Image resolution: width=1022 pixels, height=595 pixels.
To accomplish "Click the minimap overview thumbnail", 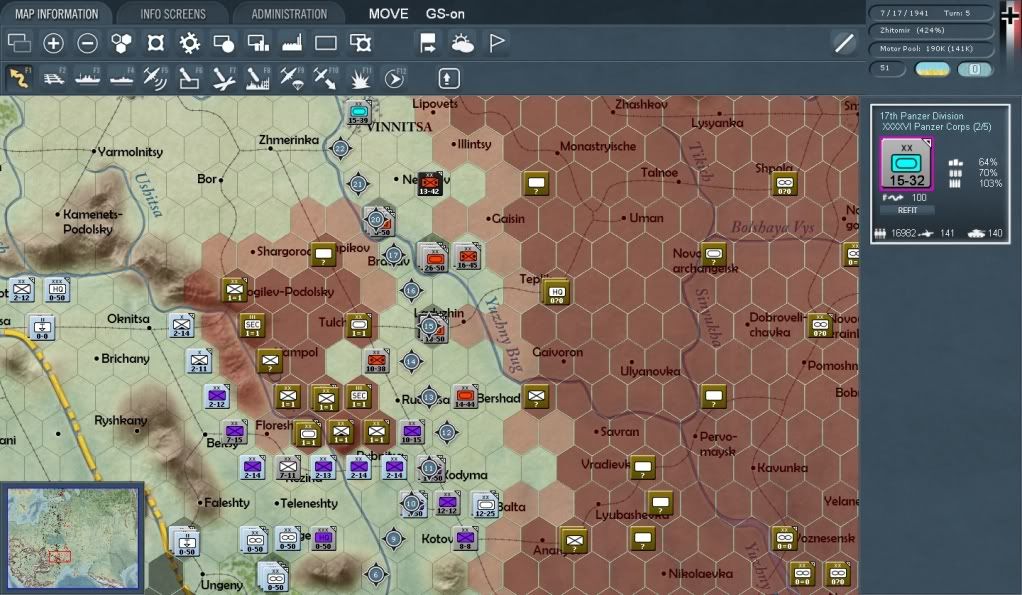I will pos(72,537).
